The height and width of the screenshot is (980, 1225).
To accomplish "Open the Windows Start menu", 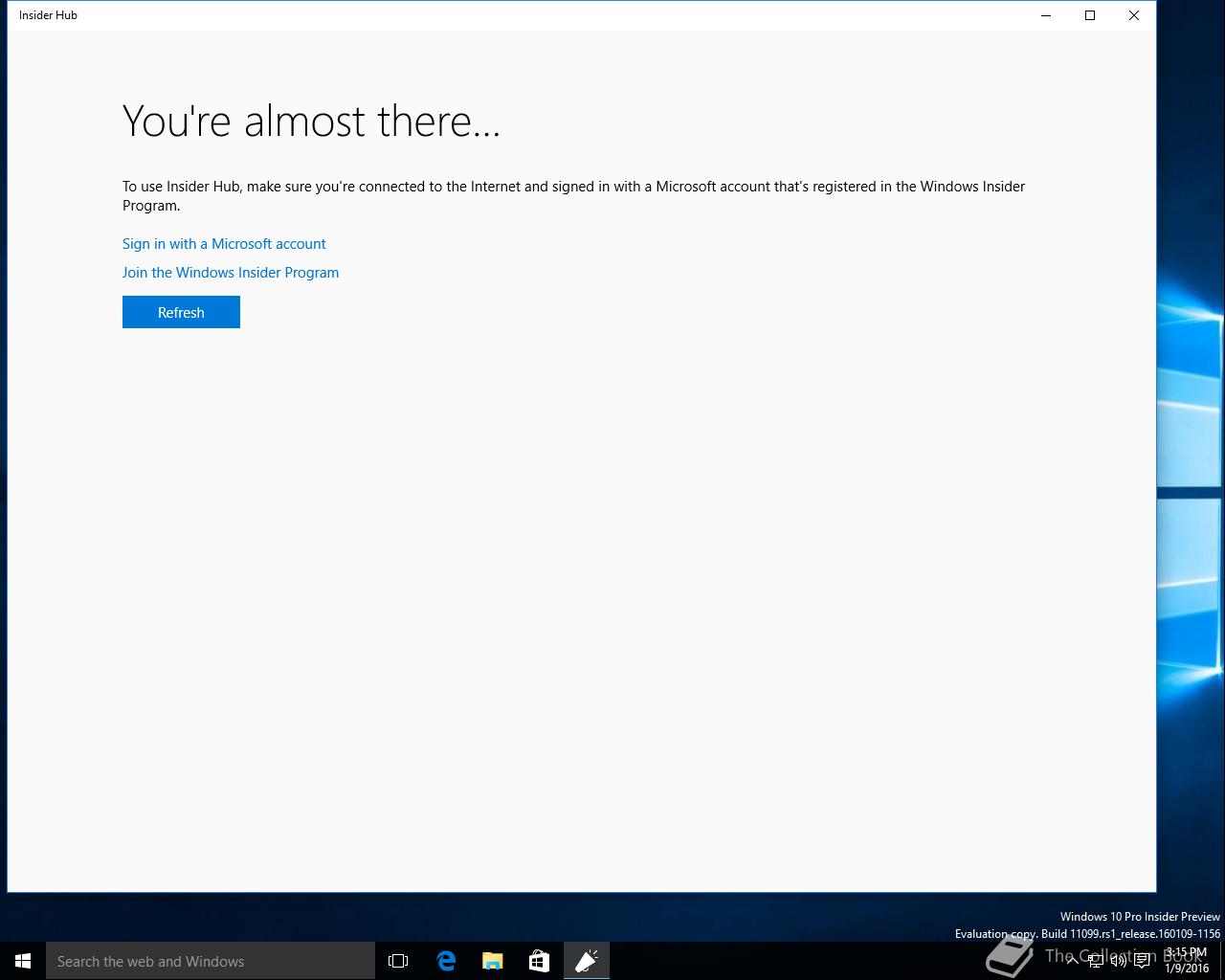I will coord(23,961).
